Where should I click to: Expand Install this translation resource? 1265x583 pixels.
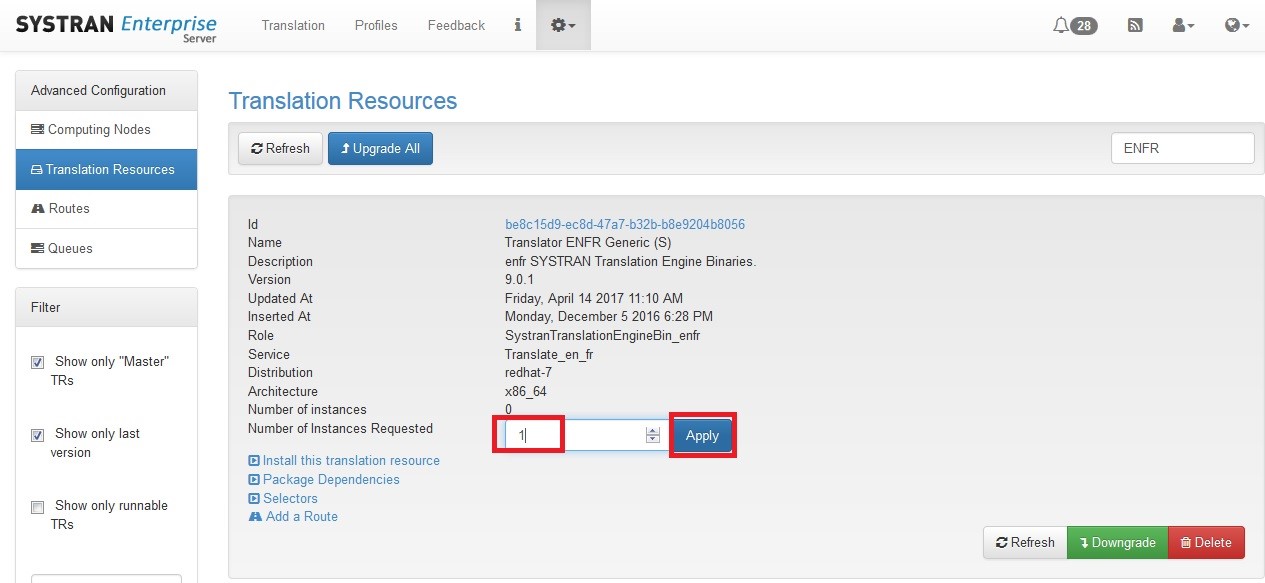(x=344, y=461)
